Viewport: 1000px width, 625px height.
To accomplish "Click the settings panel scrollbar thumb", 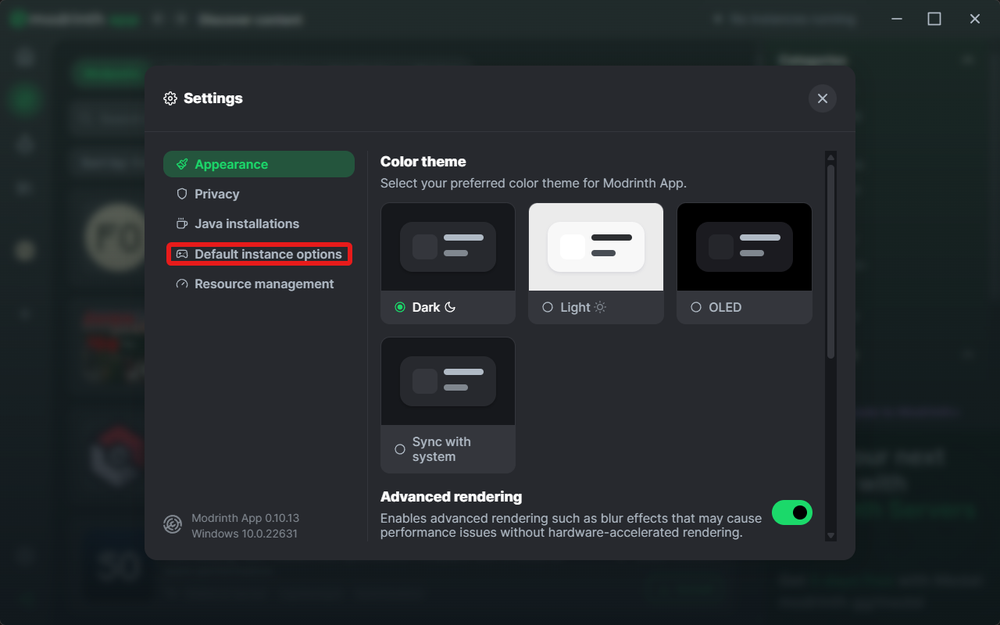I will (830, 260).
